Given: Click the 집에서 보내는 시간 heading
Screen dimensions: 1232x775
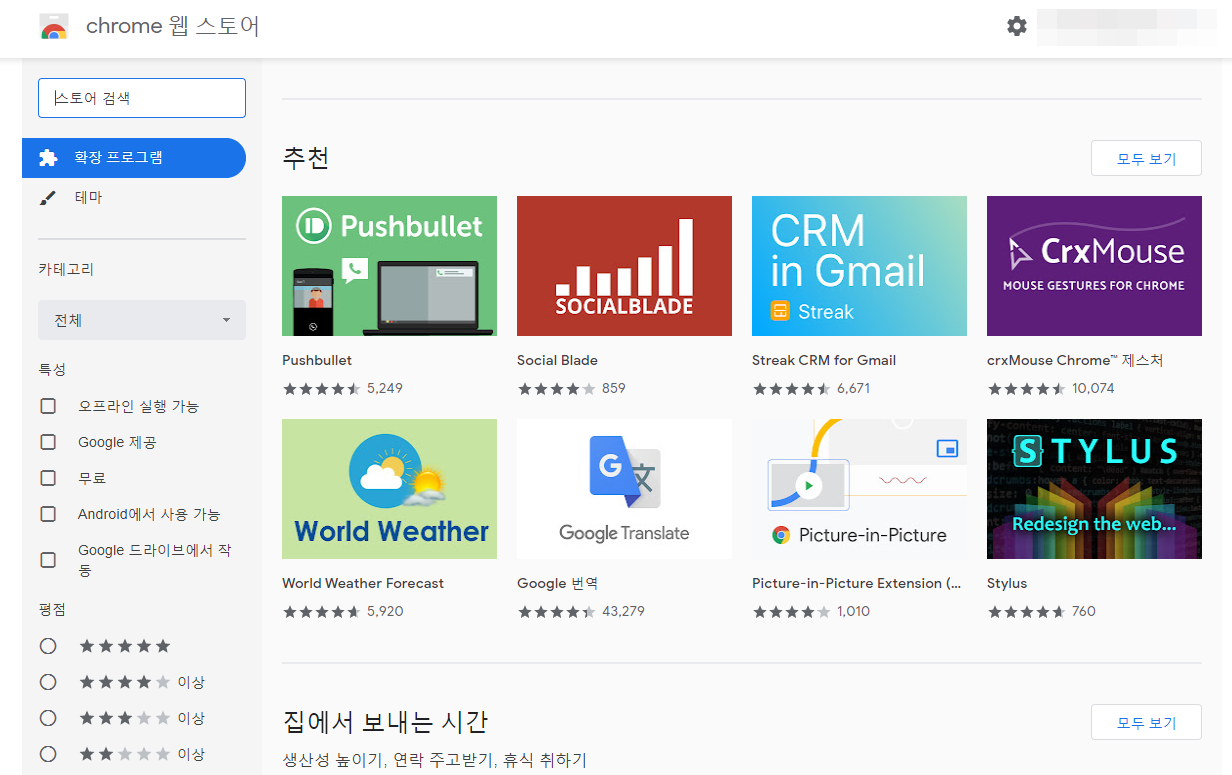Looking at the screenshot, I should (x=385, y=722).
